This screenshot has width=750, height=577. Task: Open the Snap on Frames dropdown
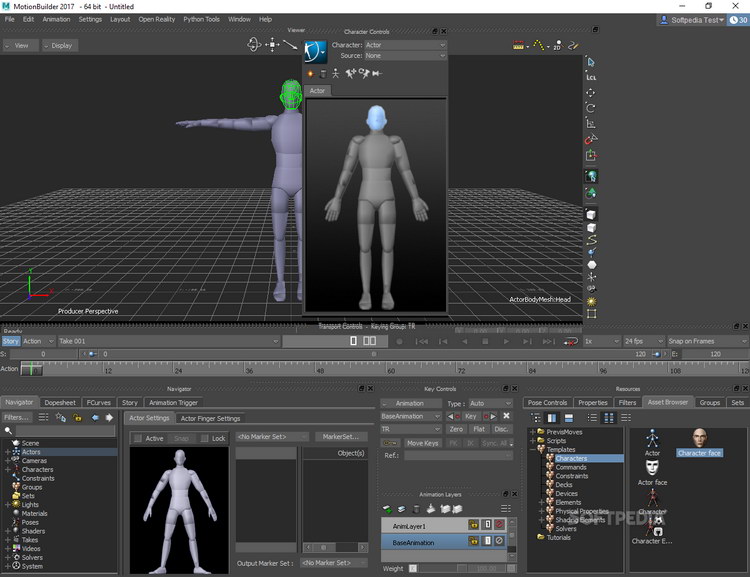click(707, 341)
